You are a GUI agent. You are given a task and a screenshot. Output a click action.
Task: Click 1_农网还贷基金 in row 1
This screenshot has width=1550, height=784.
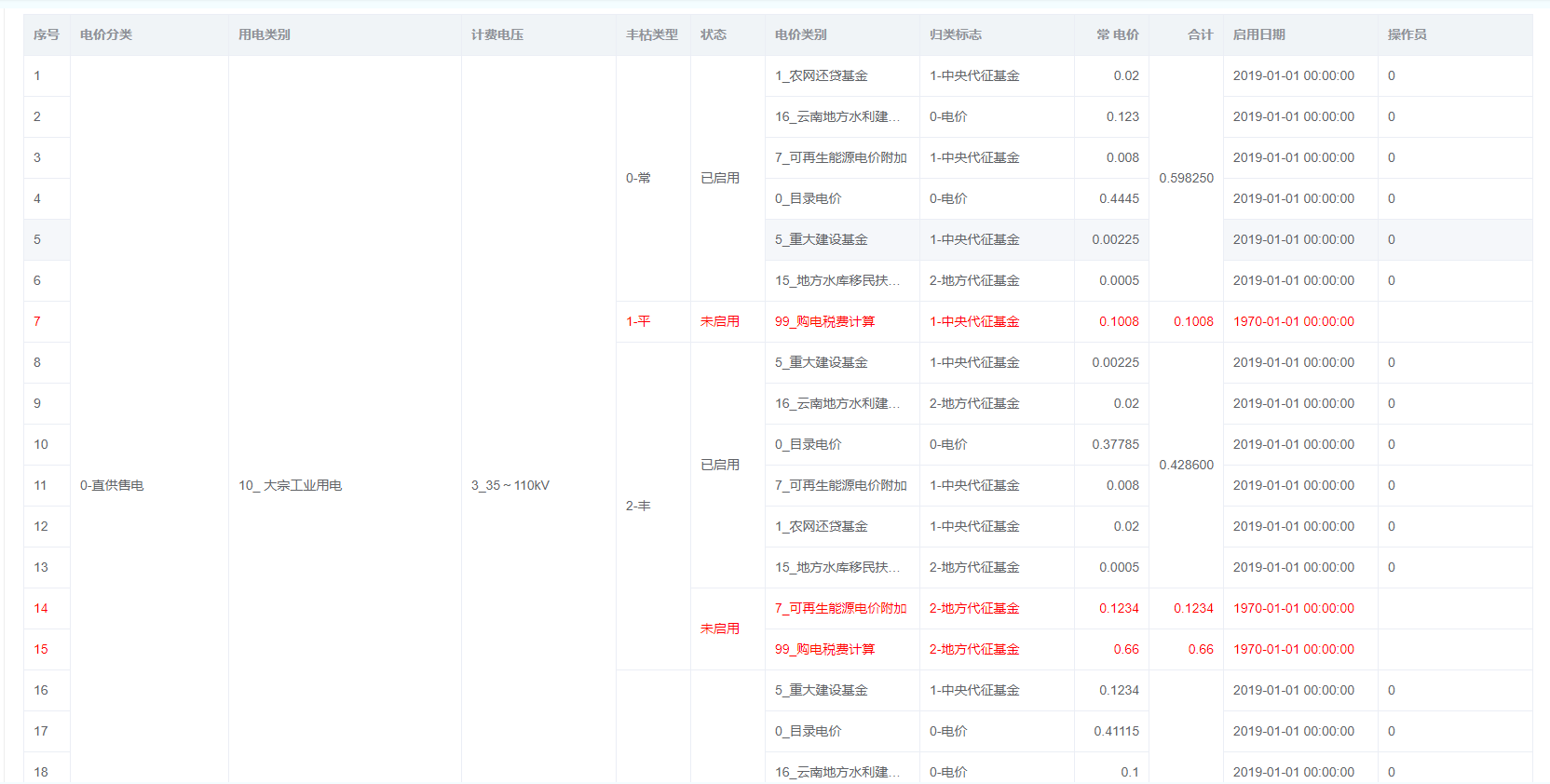pos(822,75)
